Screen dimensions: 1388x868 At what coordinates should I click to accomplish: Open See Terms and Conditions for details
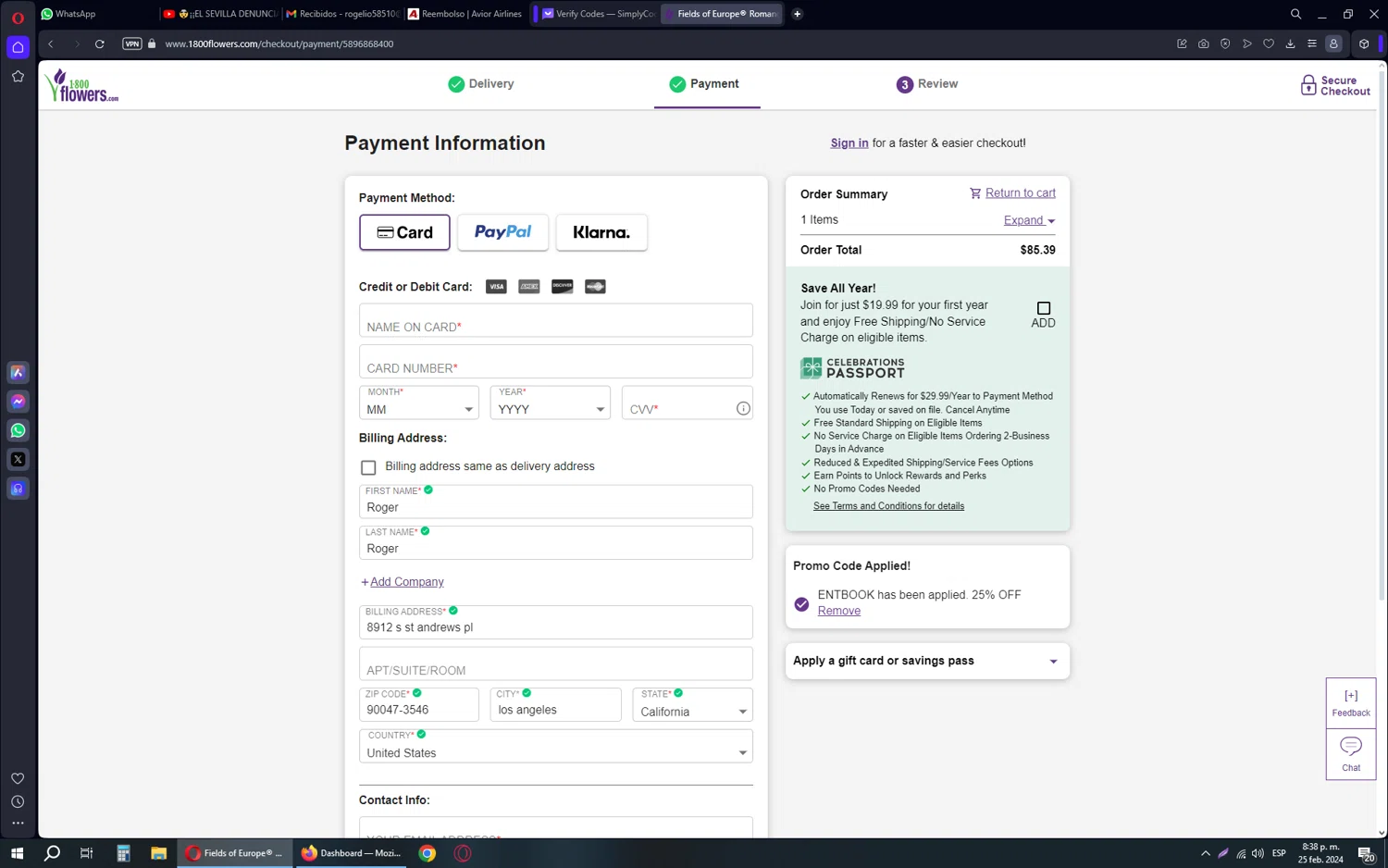tap(888, 506)
